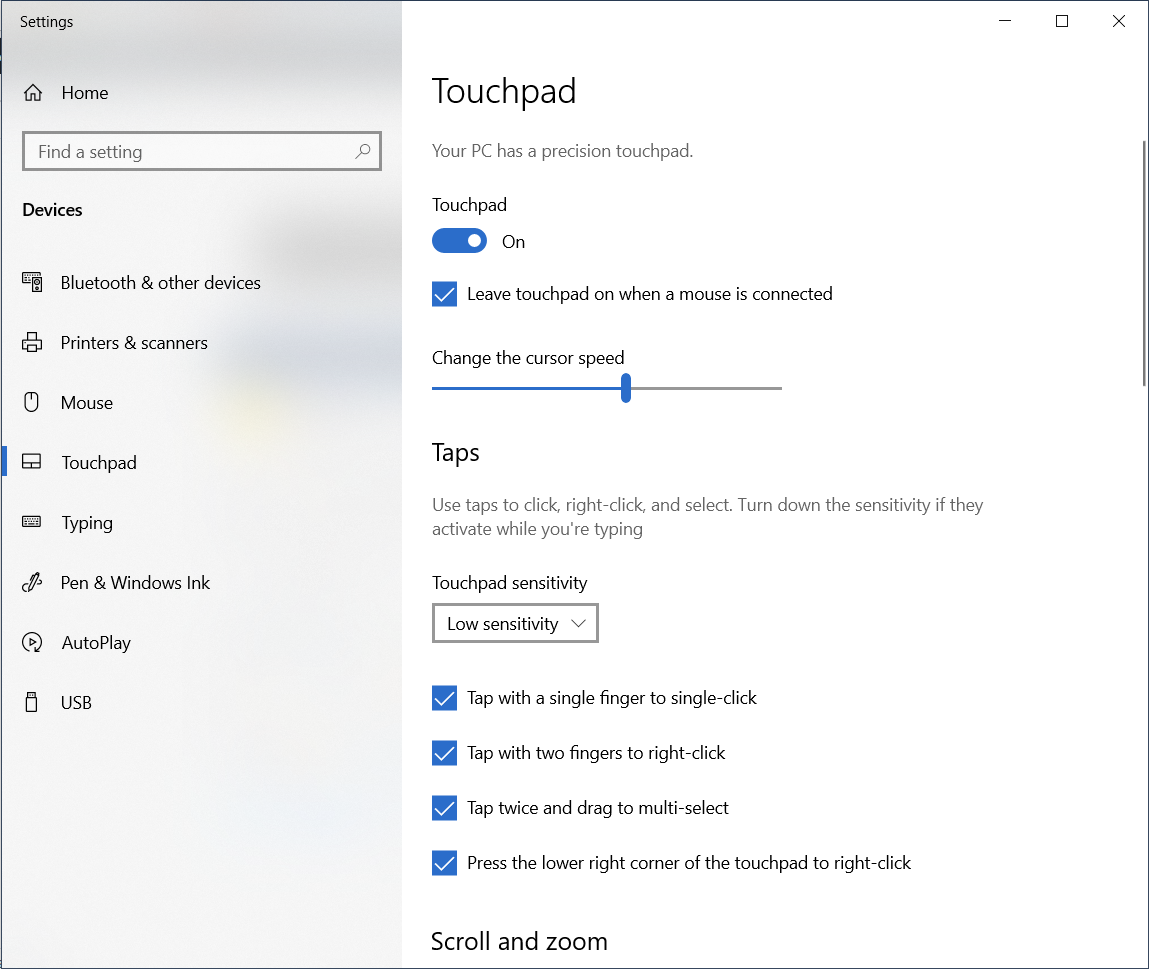Turn off the Touchpad toggle switch
This screenshot has width=1149, height=969.
point(459,241)
